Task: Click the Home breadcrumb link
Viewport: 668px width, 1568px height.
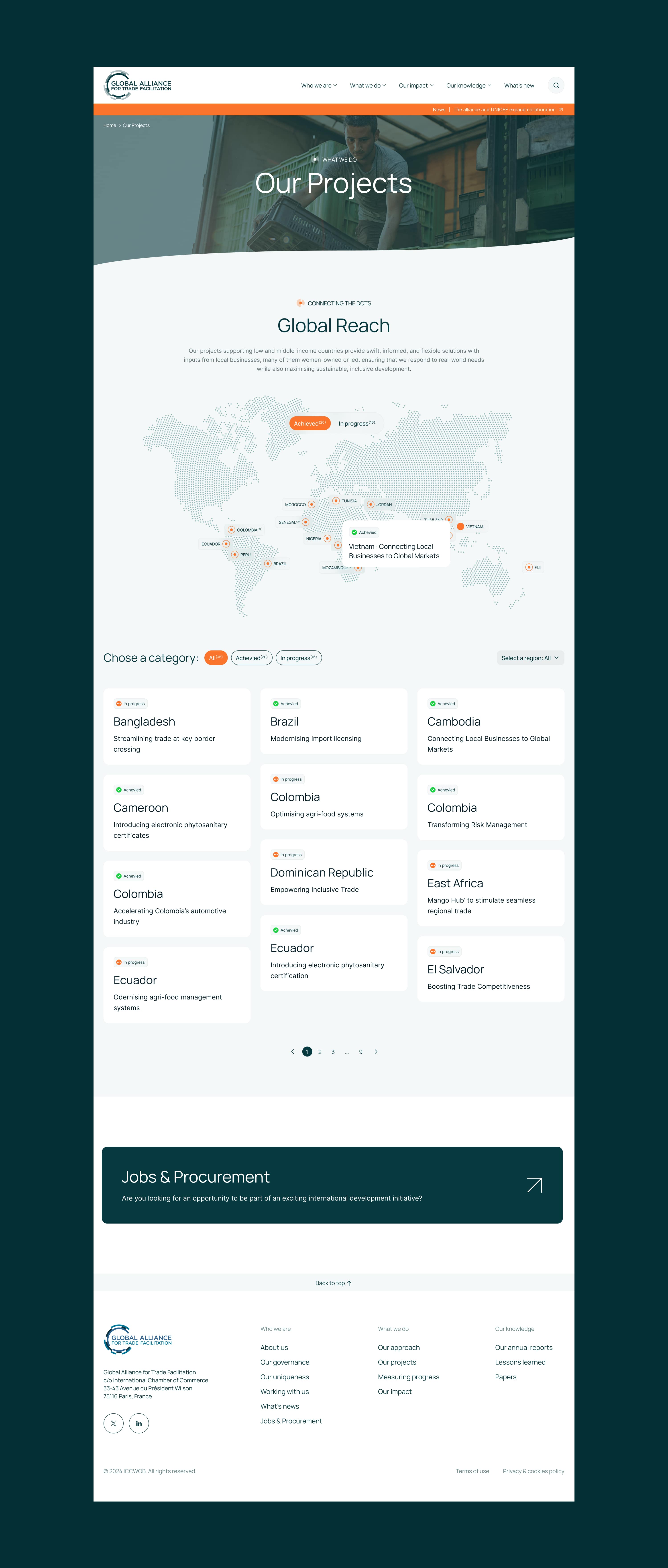Action: 110,125
